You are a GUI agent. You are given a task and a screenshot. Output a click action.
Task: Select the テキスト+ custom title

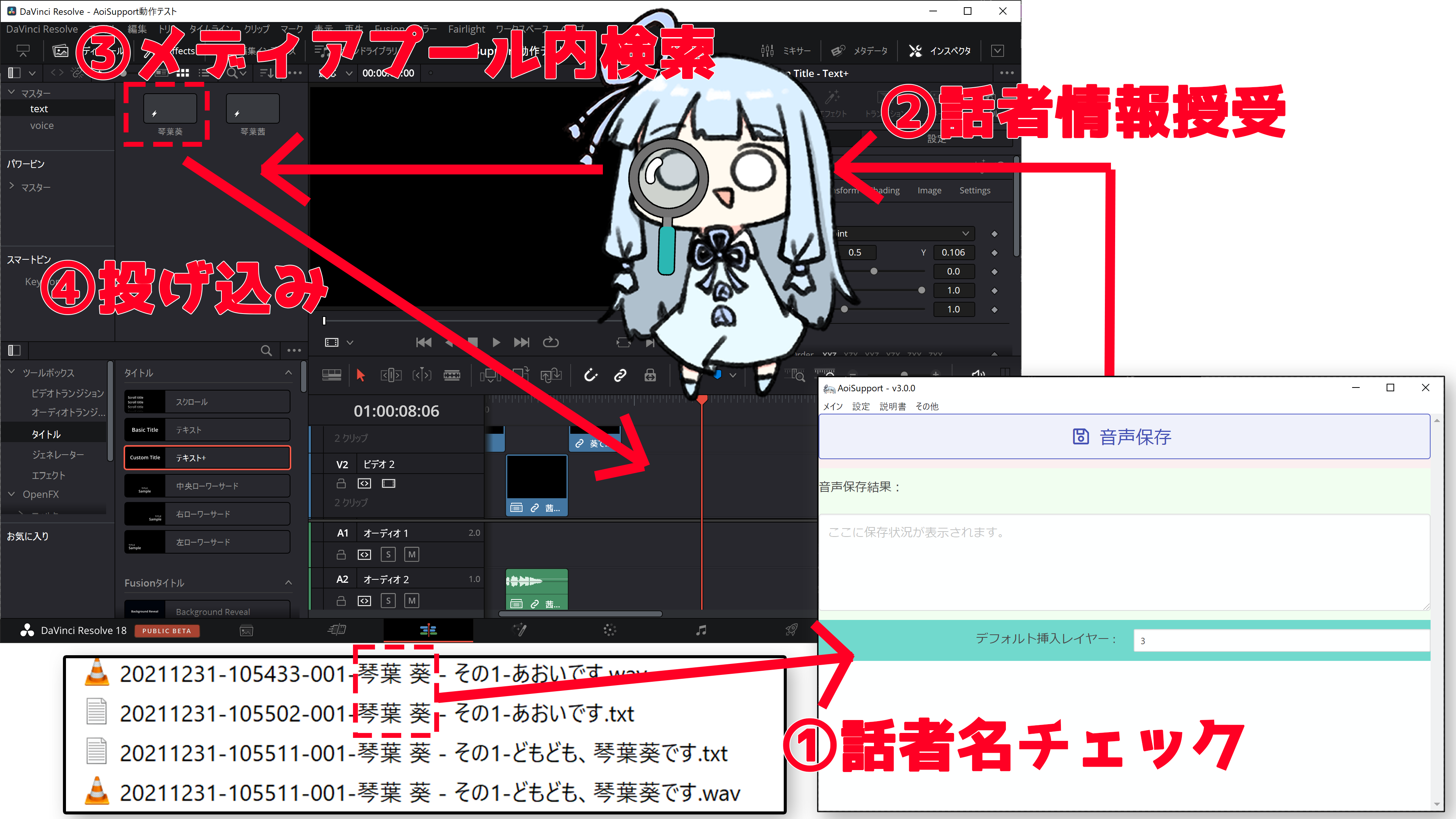(x=207, y=458)
